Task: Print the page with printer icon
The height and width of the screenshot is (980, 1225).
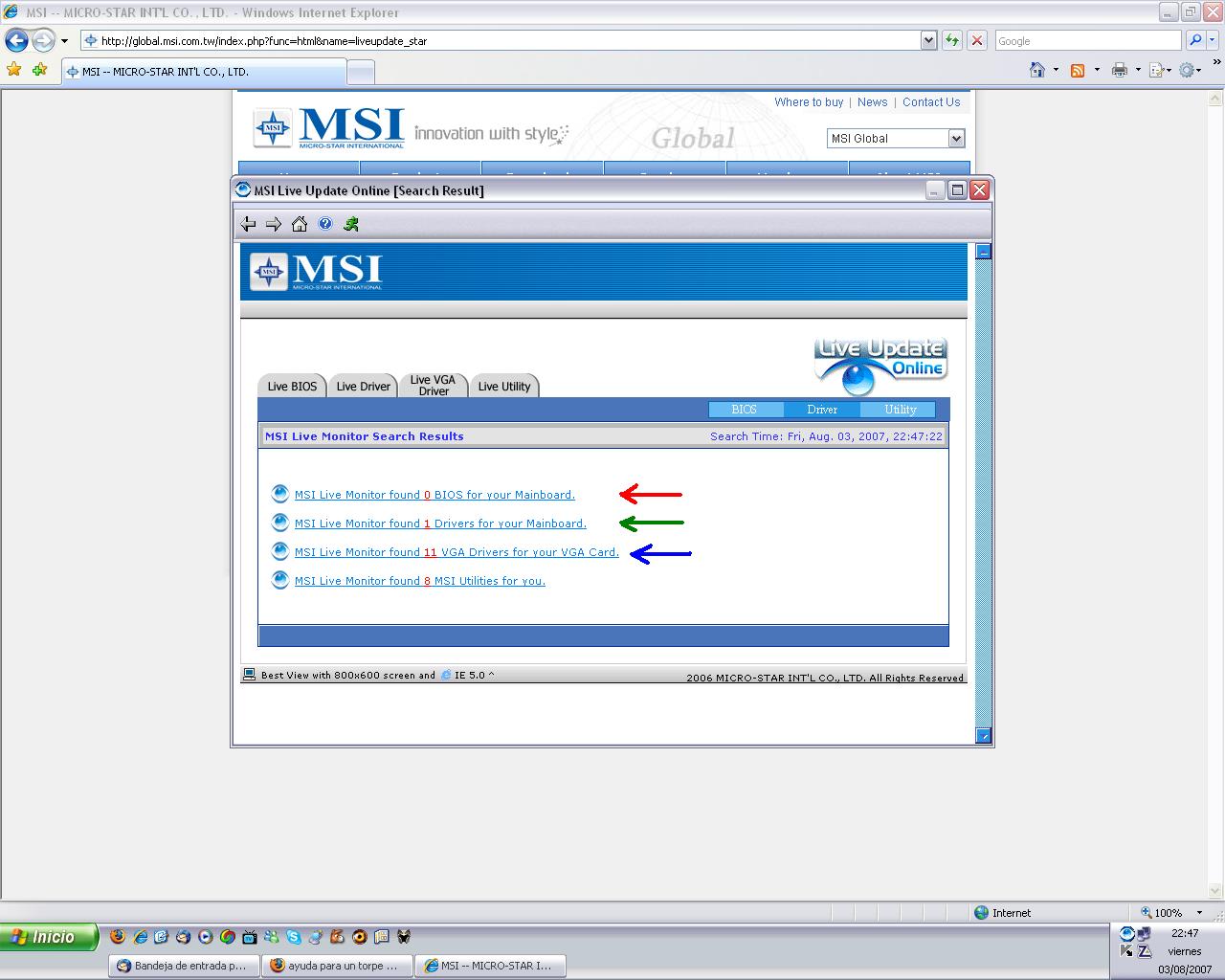Action: click(x=1119, y=70)
